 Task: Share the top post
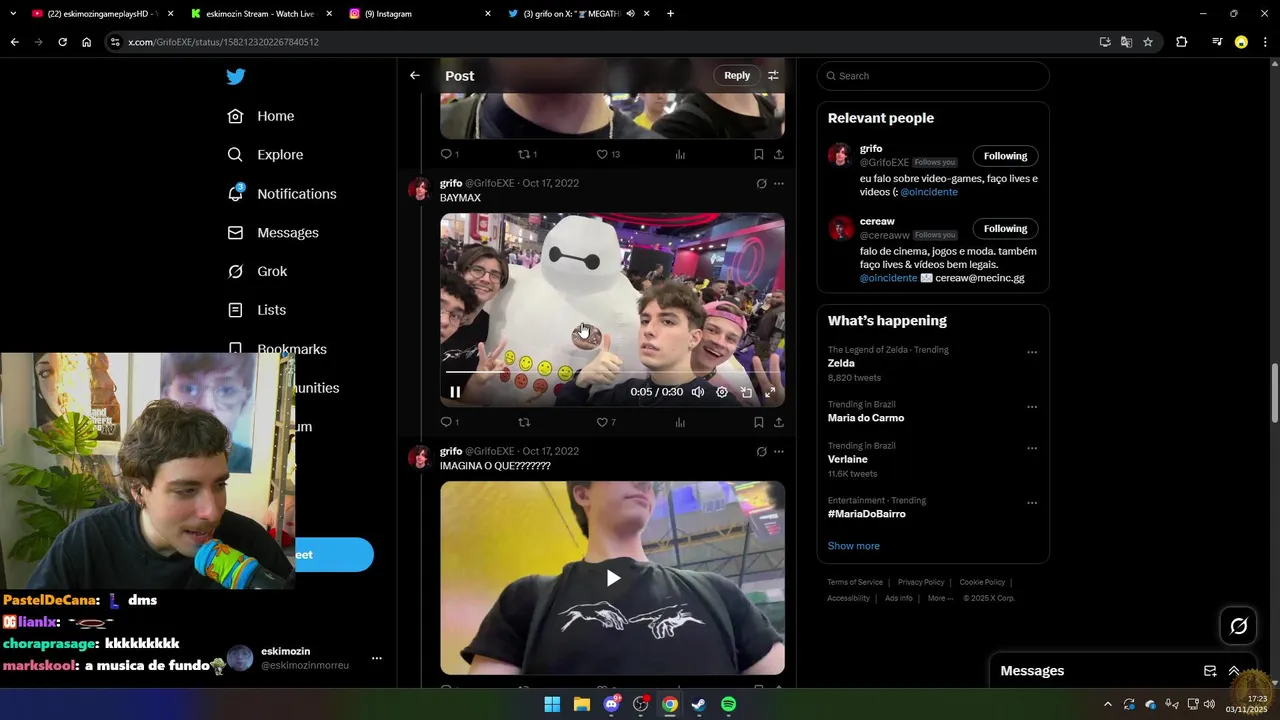[x=778, y=154]
